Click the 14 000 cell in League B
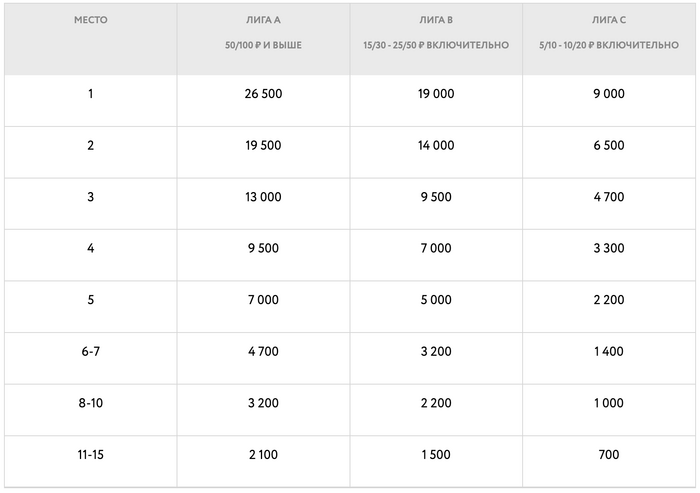Screen dimensions: 700x493 [436, 146]
